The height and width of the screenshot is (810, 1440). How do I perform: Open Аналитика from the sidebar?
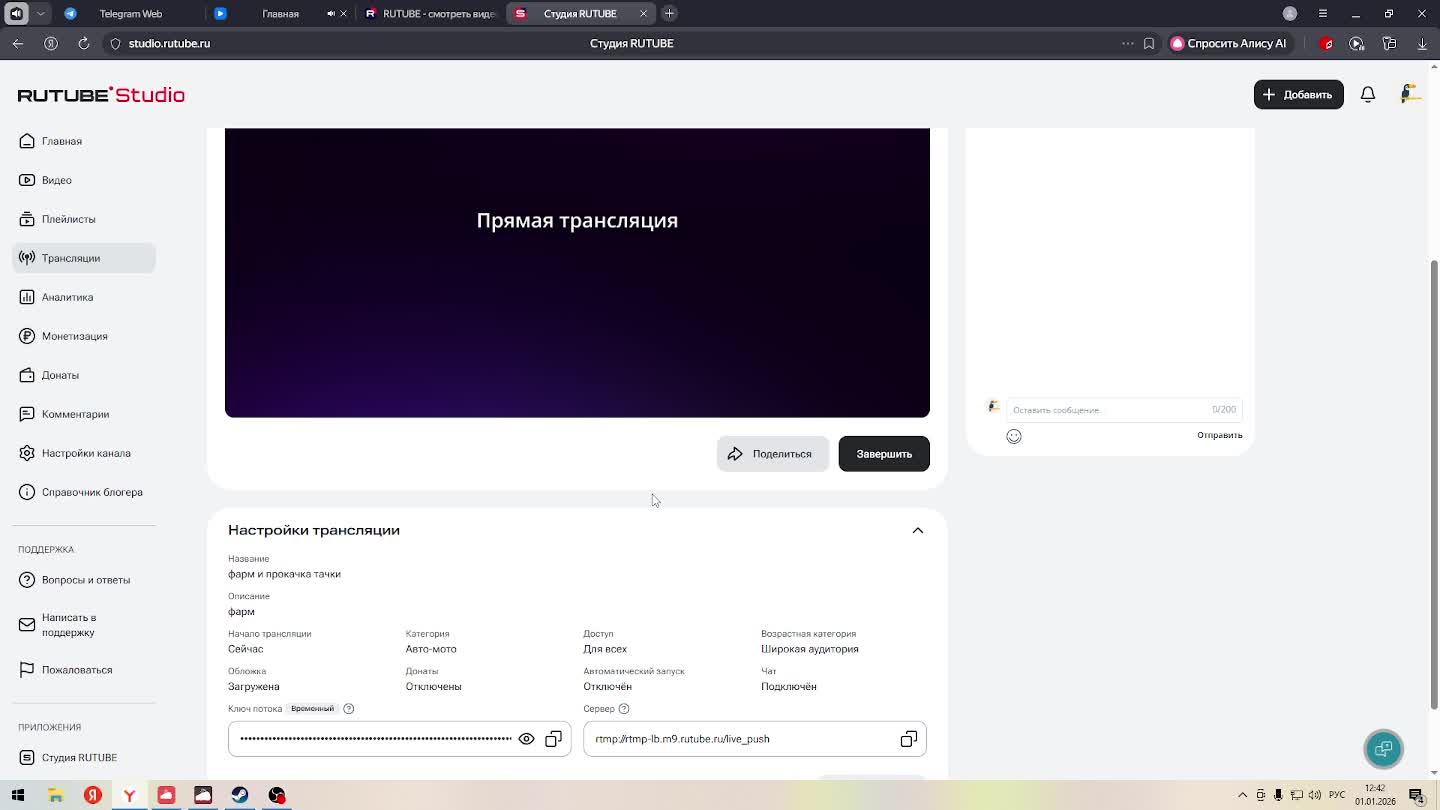click(84, 297)
